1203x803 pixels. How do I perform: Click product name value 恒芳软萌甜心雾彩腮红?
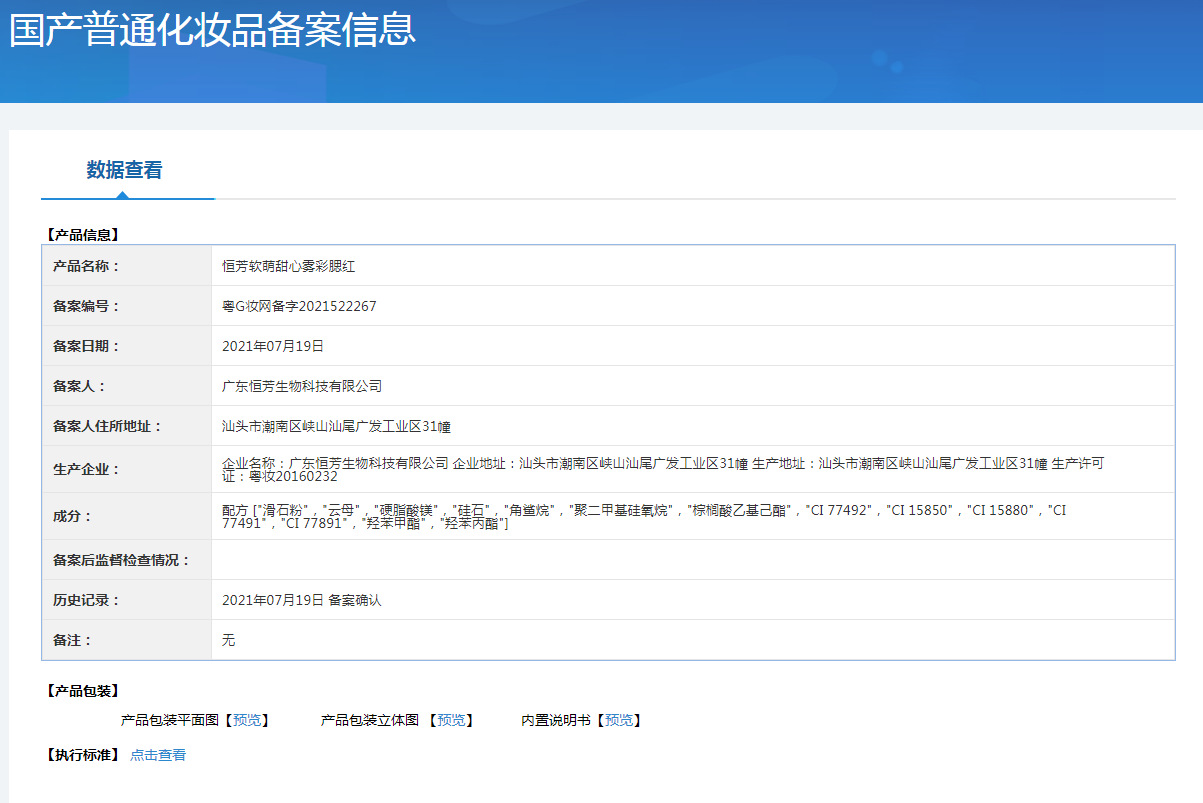288,267
